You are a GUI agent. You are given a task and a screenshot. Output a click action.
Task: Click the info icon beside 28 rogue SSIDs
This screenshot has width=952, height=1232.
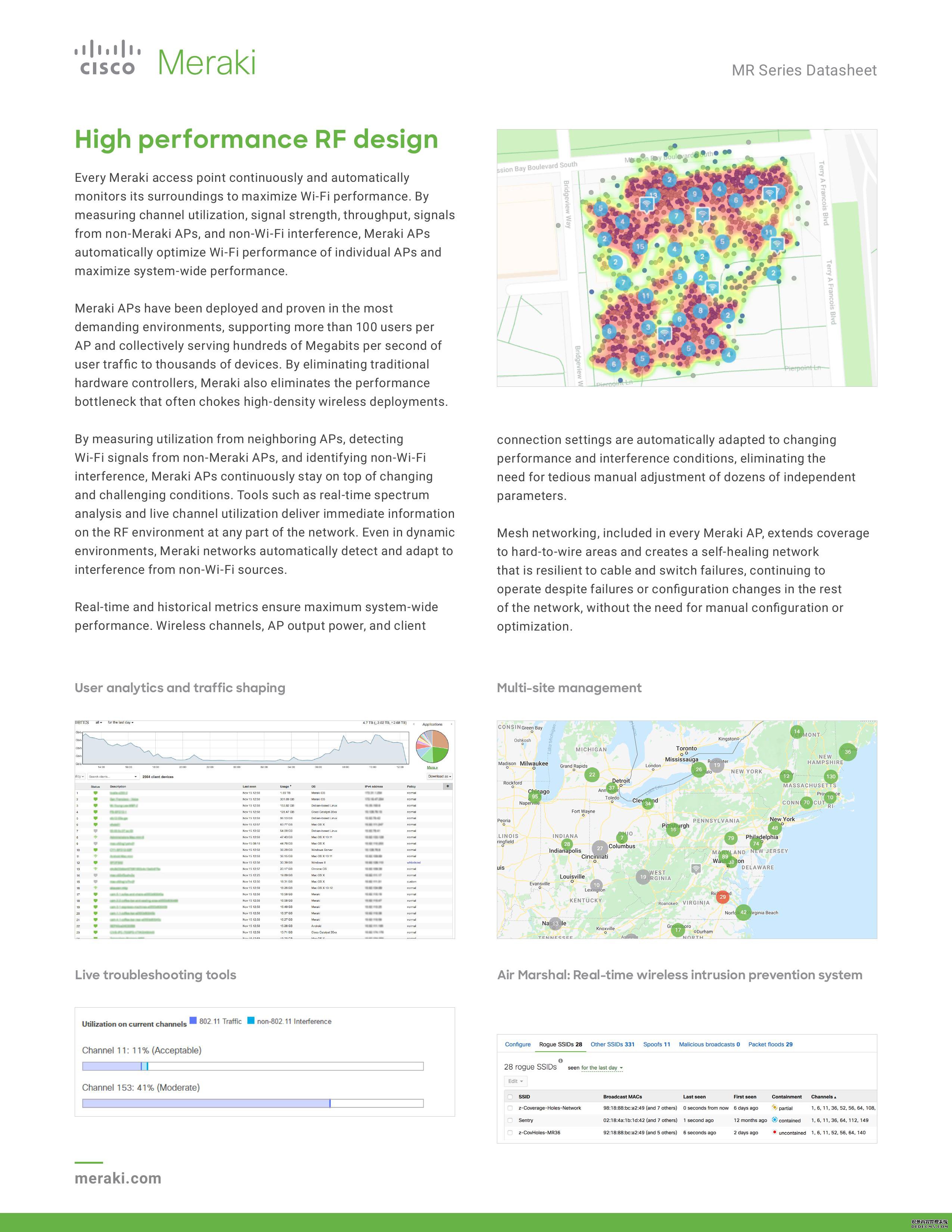(x=560, y=1061)
